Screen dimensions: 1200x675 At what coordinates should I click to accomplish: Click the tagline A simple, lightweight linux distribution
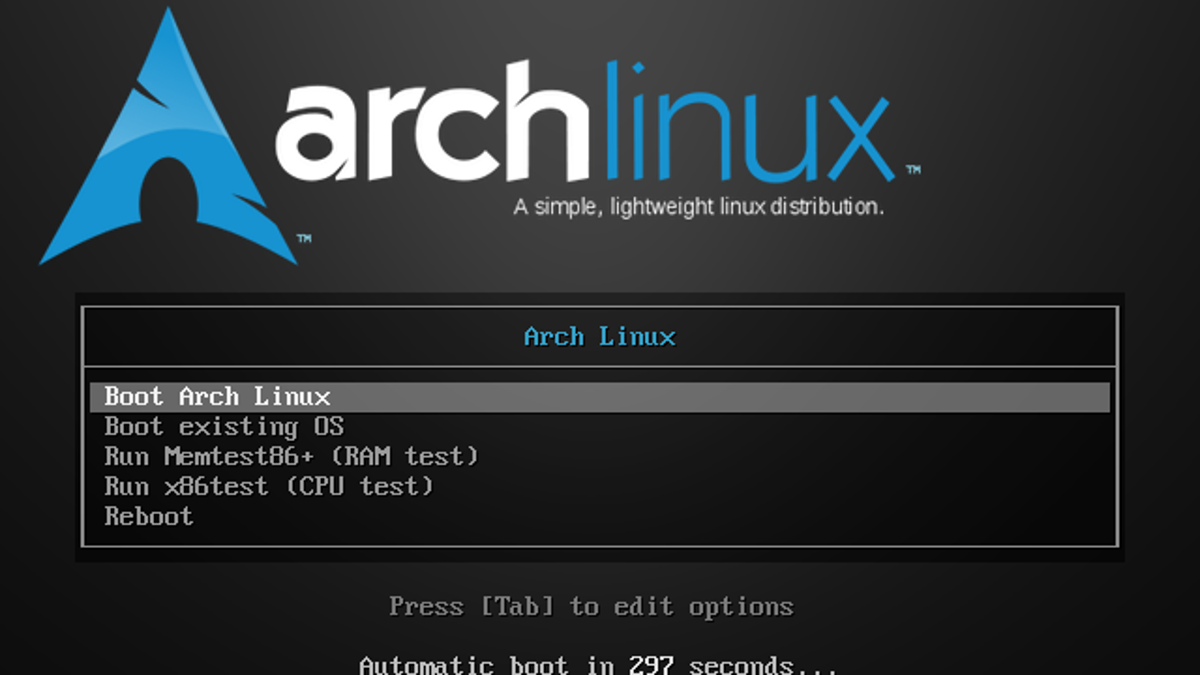pyautogui.click(x=699, y=208)
